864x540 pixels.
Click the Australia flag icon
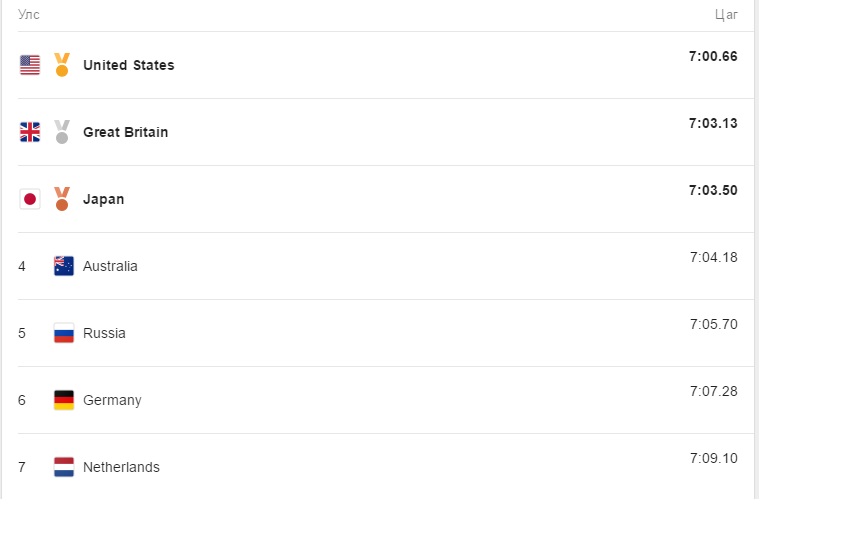(x=64, y=266)
